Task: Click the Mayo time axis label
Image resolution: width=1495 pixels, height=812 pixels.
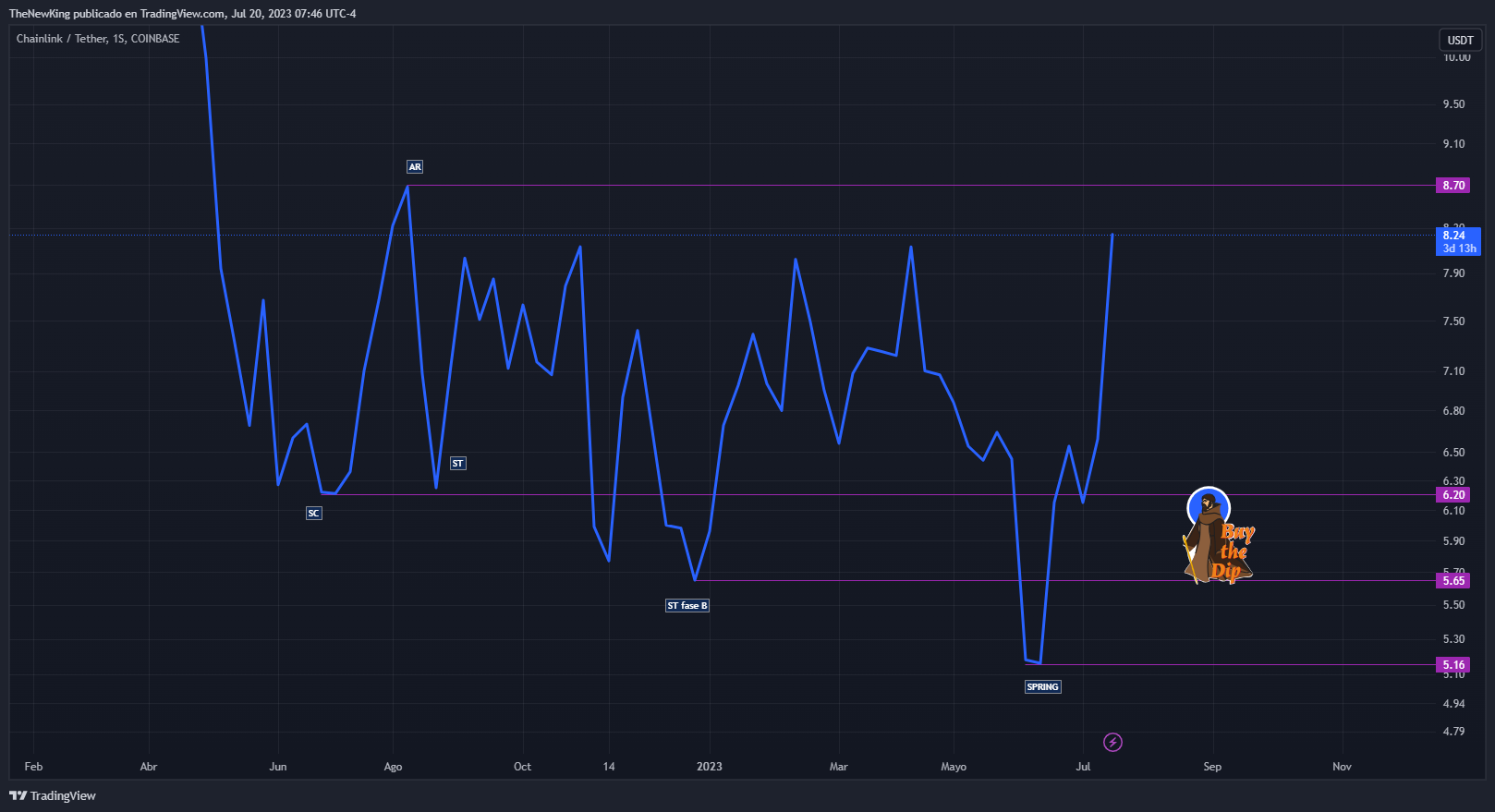Action: [x=954, y=767]
